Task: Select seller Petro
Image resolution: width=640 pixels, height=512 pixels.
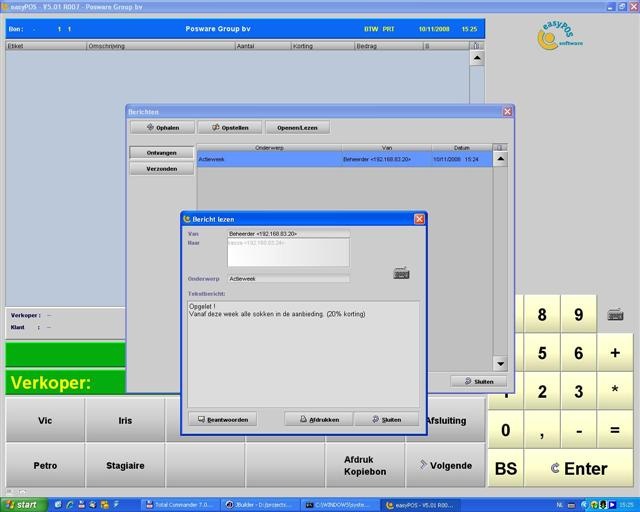Action: pyautogui.click(x=45, y=465)
